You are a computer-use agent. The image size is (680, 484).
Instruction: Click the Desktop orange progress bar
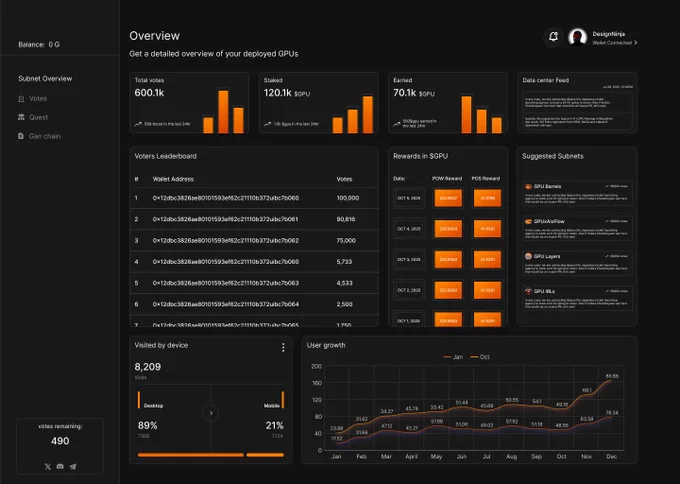coord(190,455)
